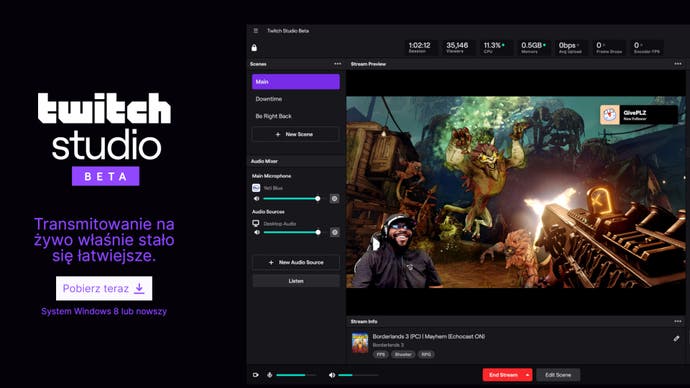
Task: Toggle the microphone icon in bottom bar
Action: click(x=270, y=375)
